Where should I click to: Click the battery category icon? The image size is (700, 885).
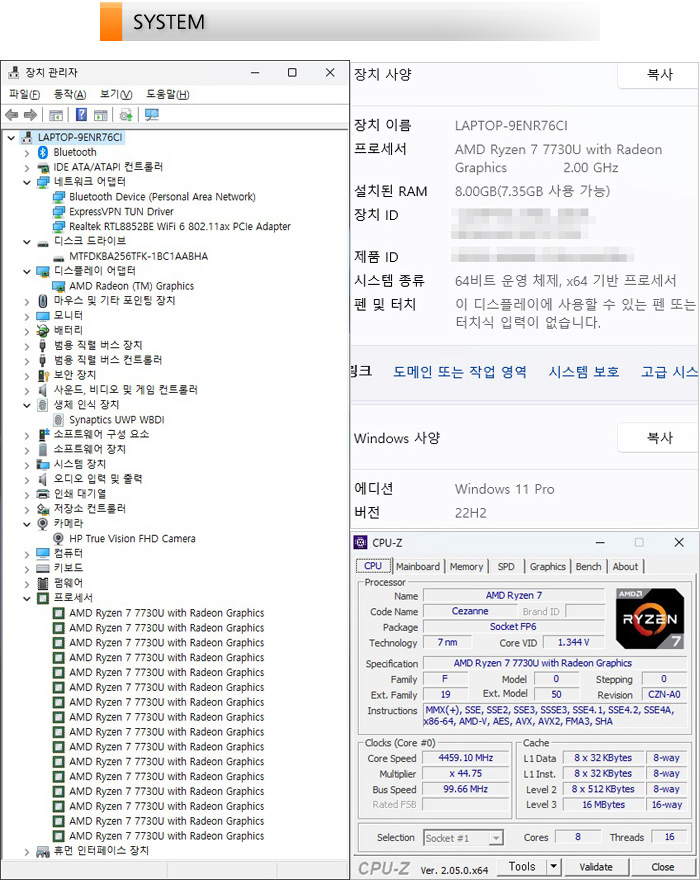(x=43, y=330)
